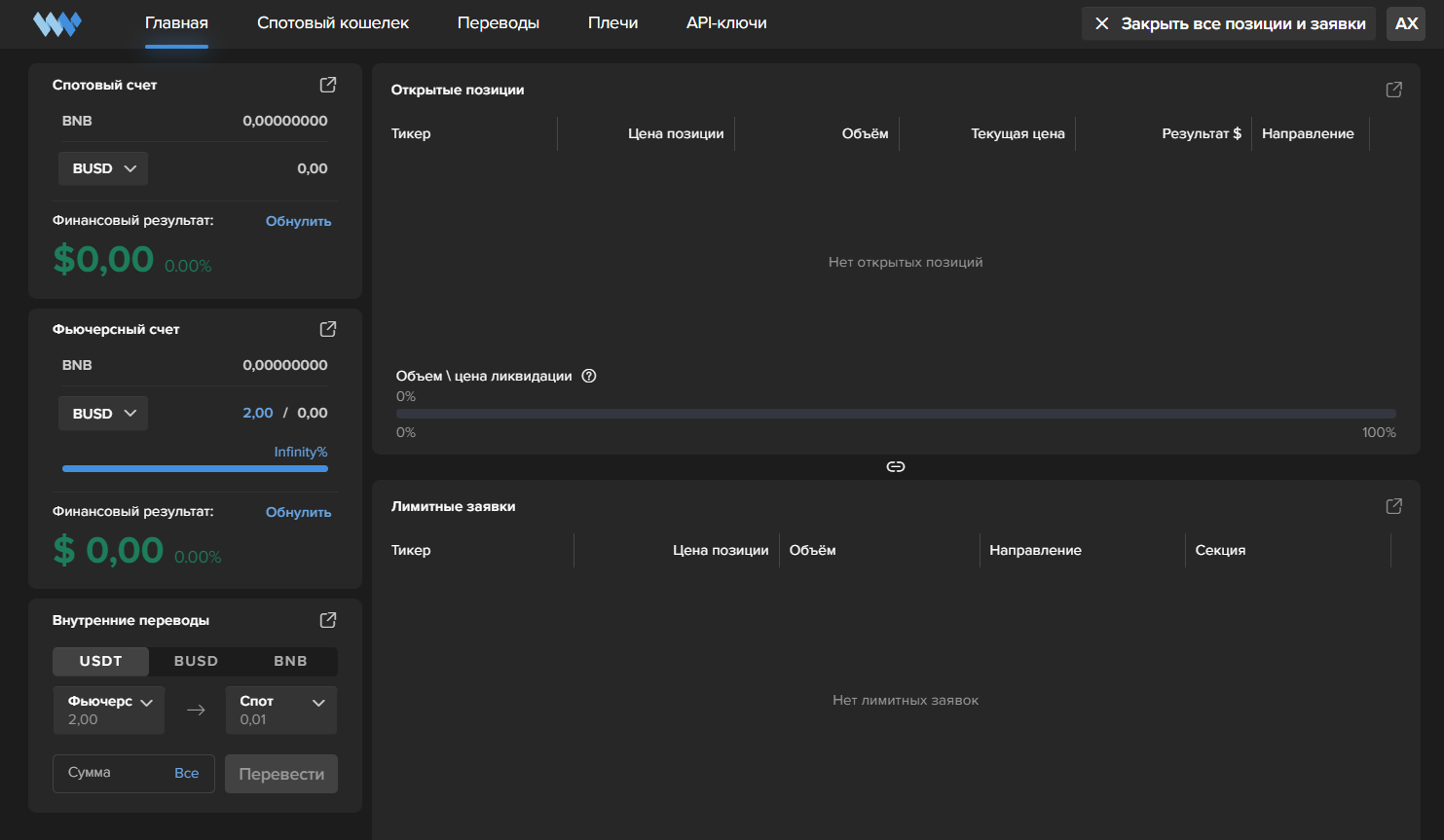Open the Фьючерс source account dropdown
The height and width of the screenshot is (840, 1444).
point(109,710)
